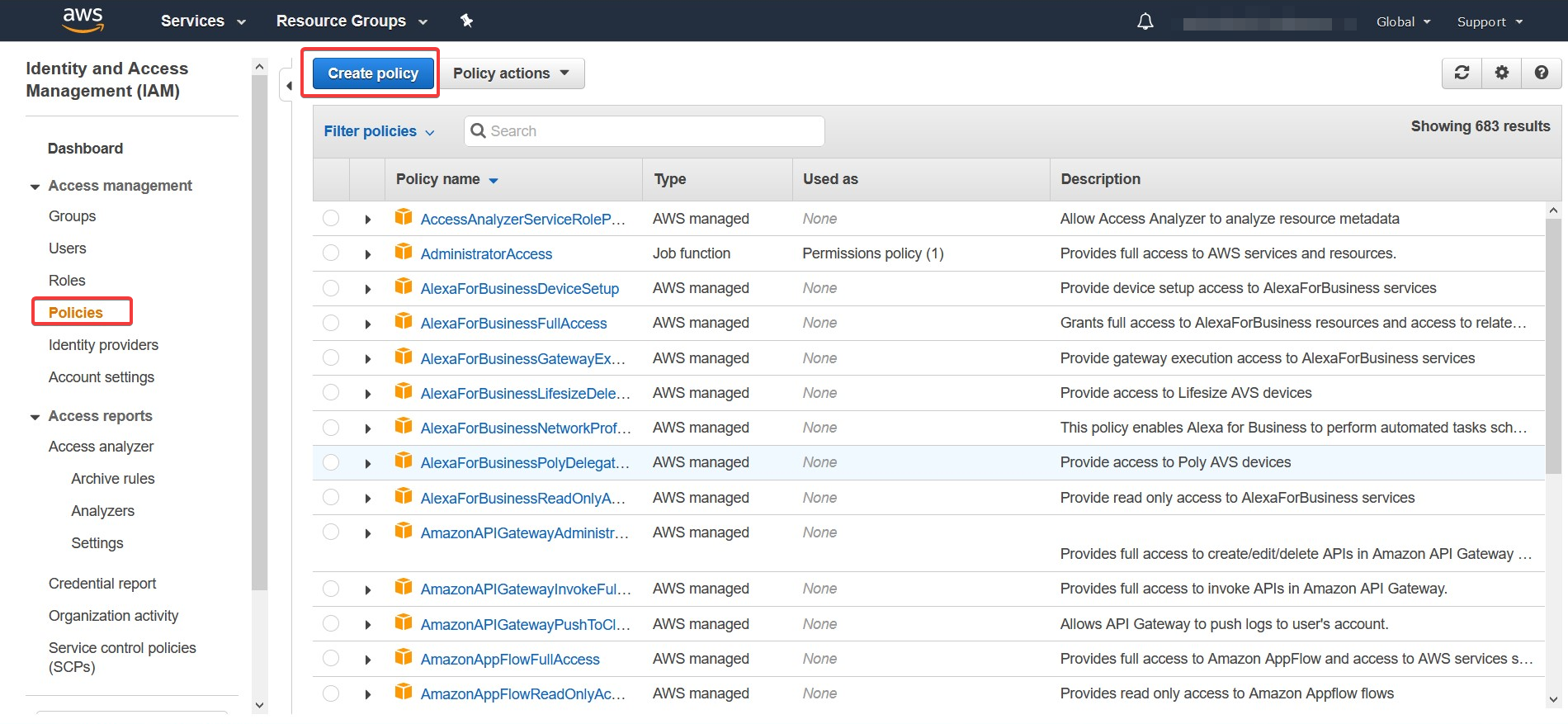The width and height of the screenshot is (1568, 724).
Task: Open the AWS home logo
Action: (x=83, y=20)
